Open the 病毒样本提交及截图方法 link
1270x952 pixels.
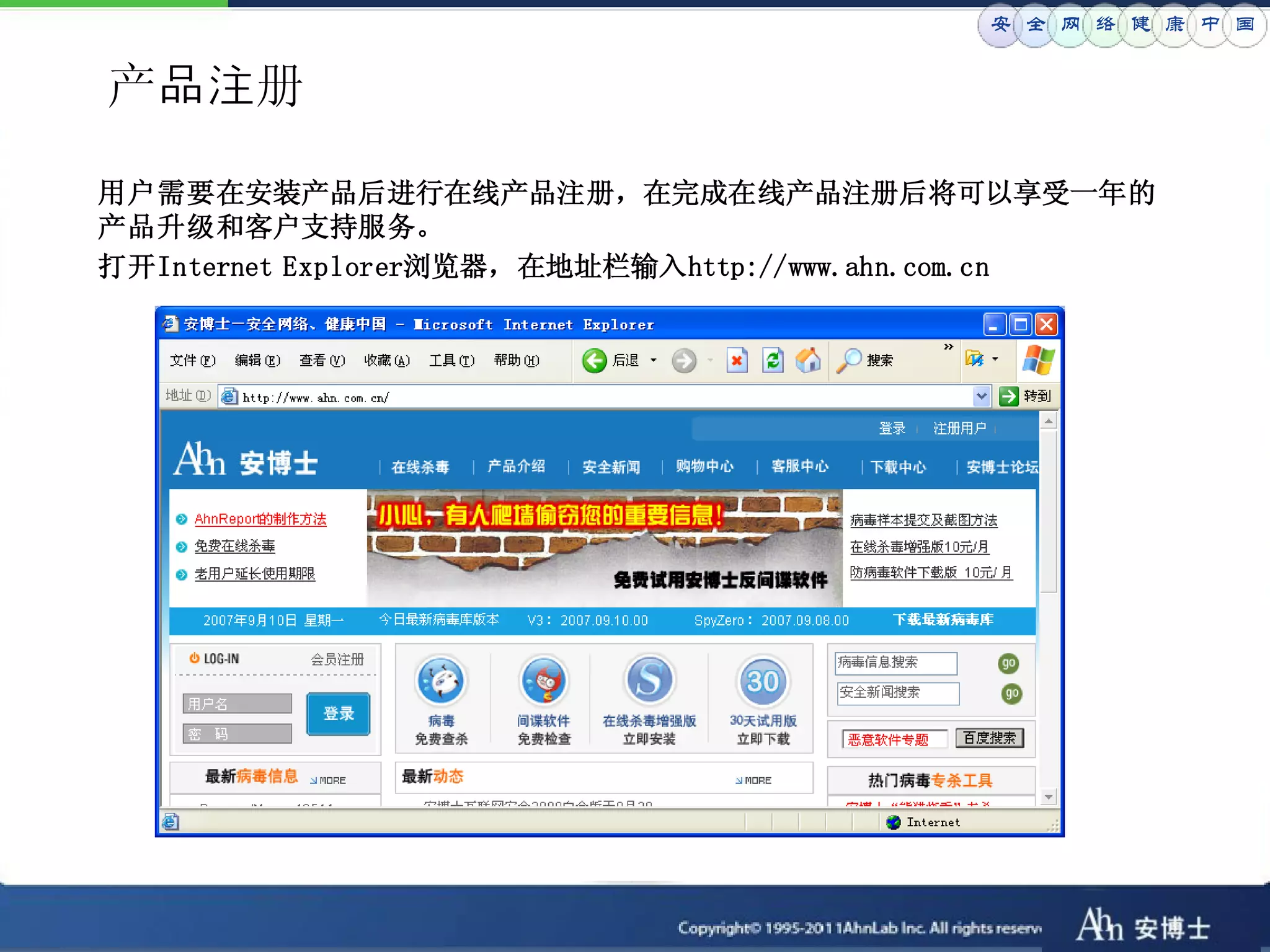[x=923, y=520]
